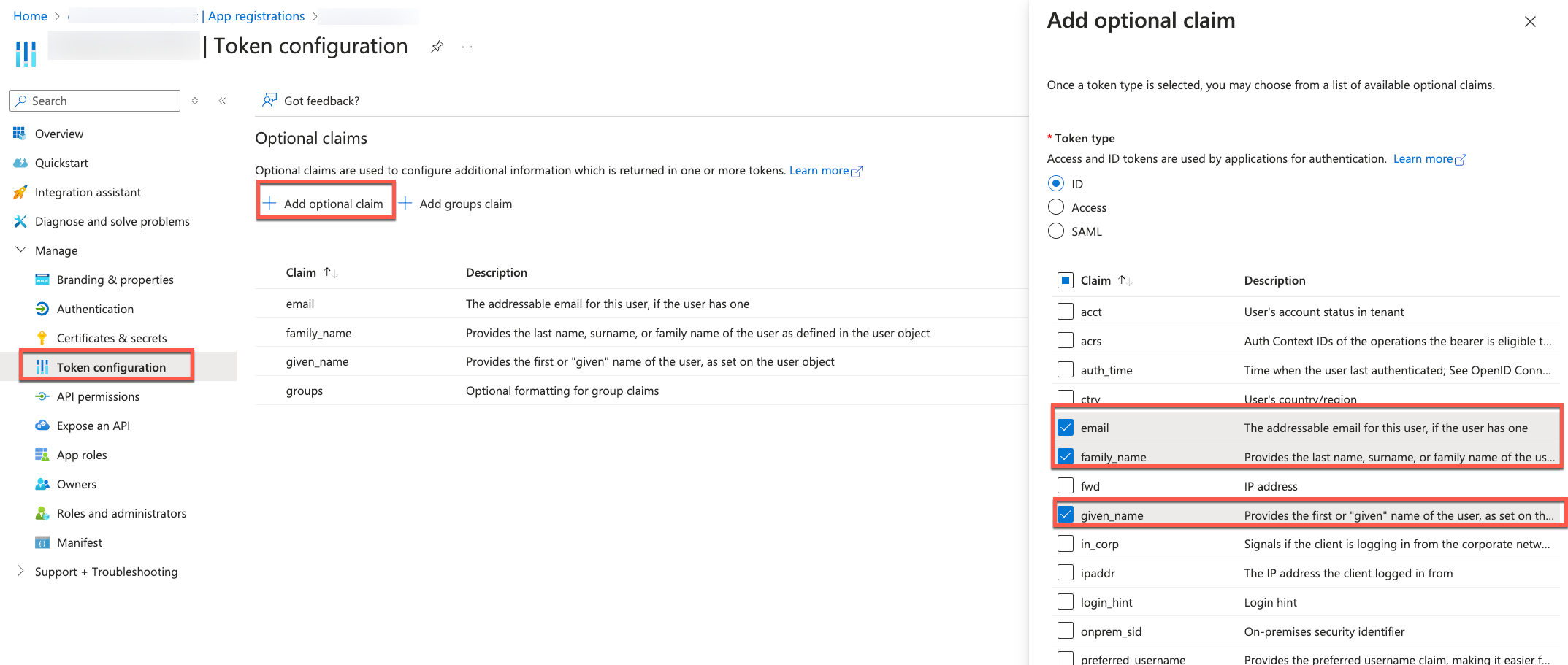
Task: Open the Got feedback person icon
Action: (x=269, y=100)
